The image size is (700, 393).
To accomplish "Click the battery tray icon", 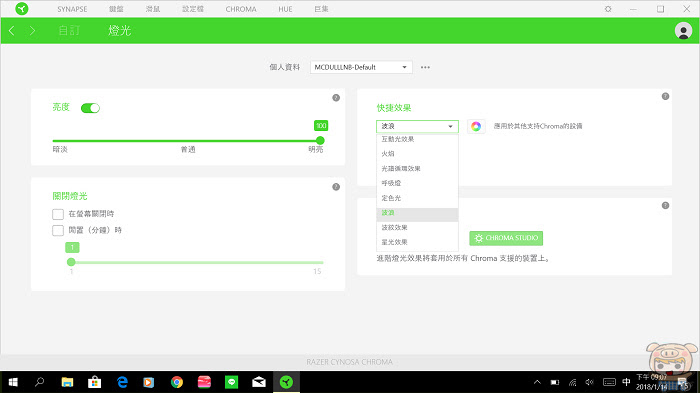I will 554,382.
